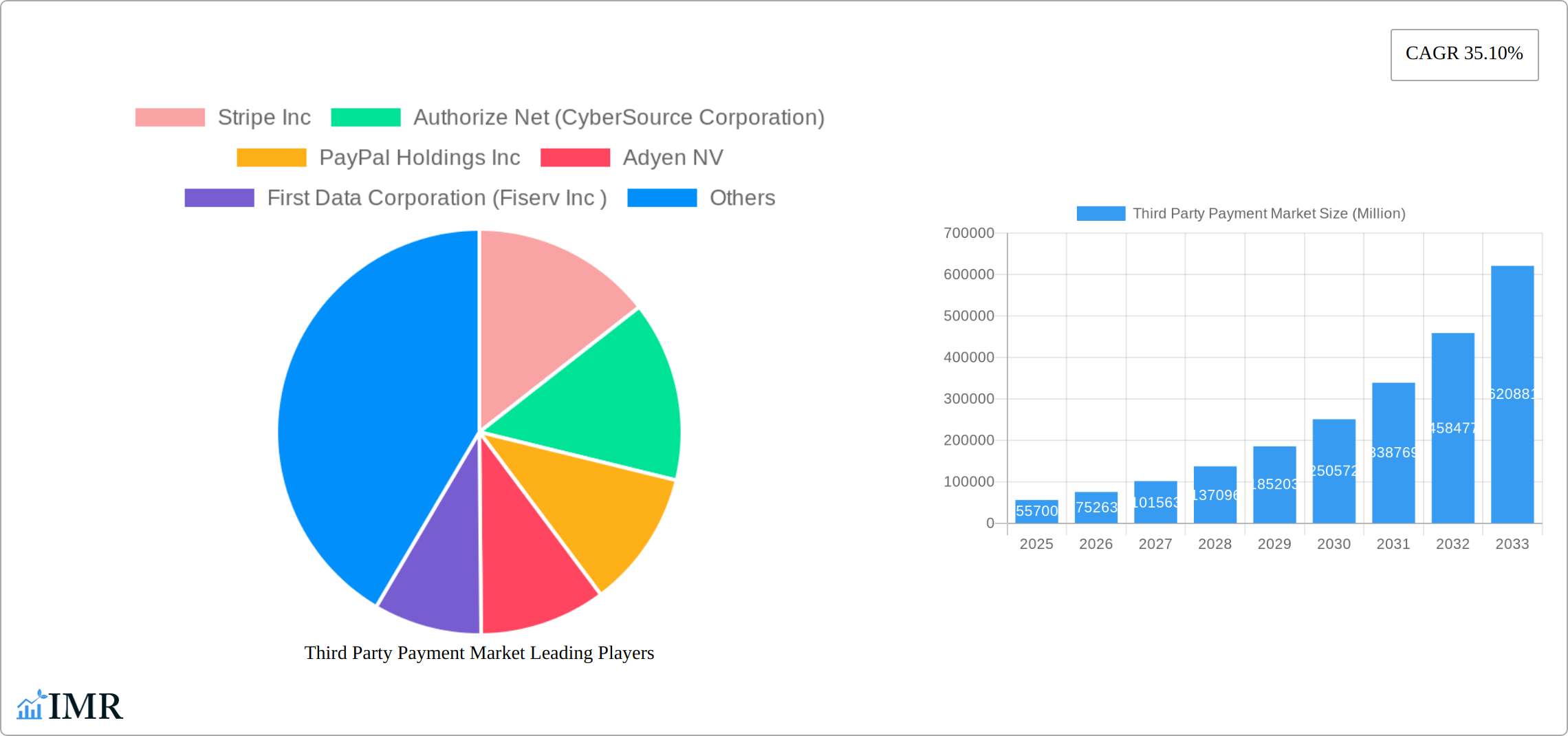Click the PayPal Holdings orange legend swatch
The image size is (1568, 736).
coord(272,158)
